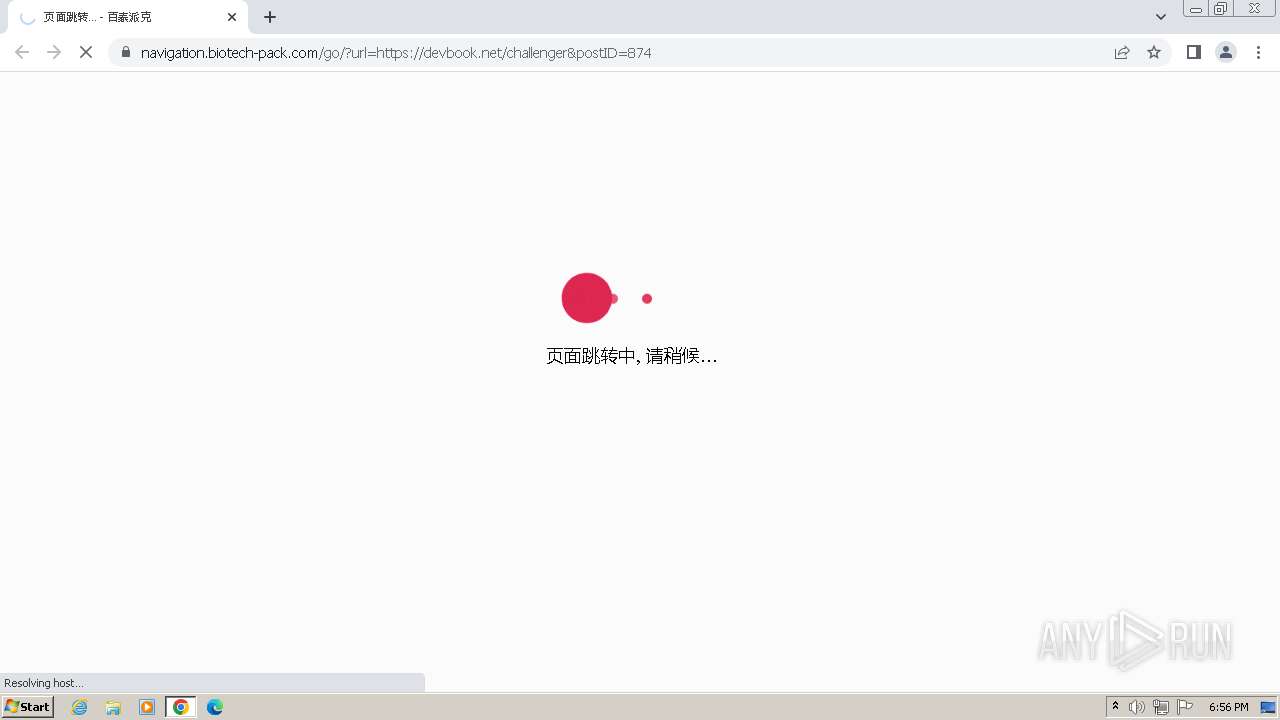Click the show desktop button
Viewport: 1280px width, 720px height.
[1269, 707]
